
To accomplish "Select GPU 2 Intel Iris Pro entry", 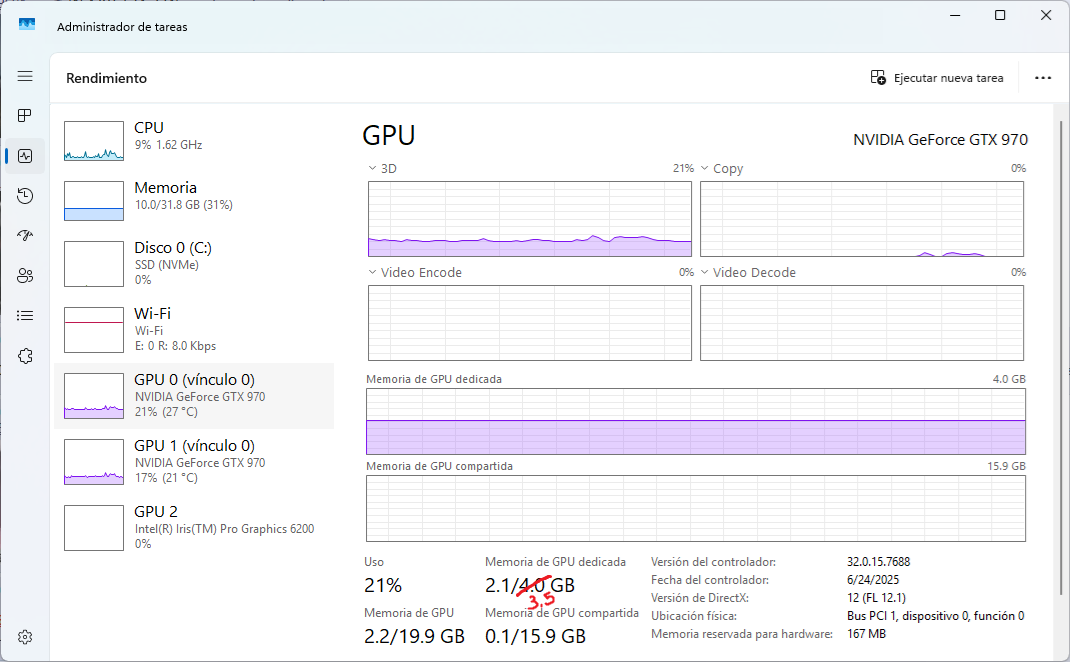I will pyautogui.click(x=194, y=528).
